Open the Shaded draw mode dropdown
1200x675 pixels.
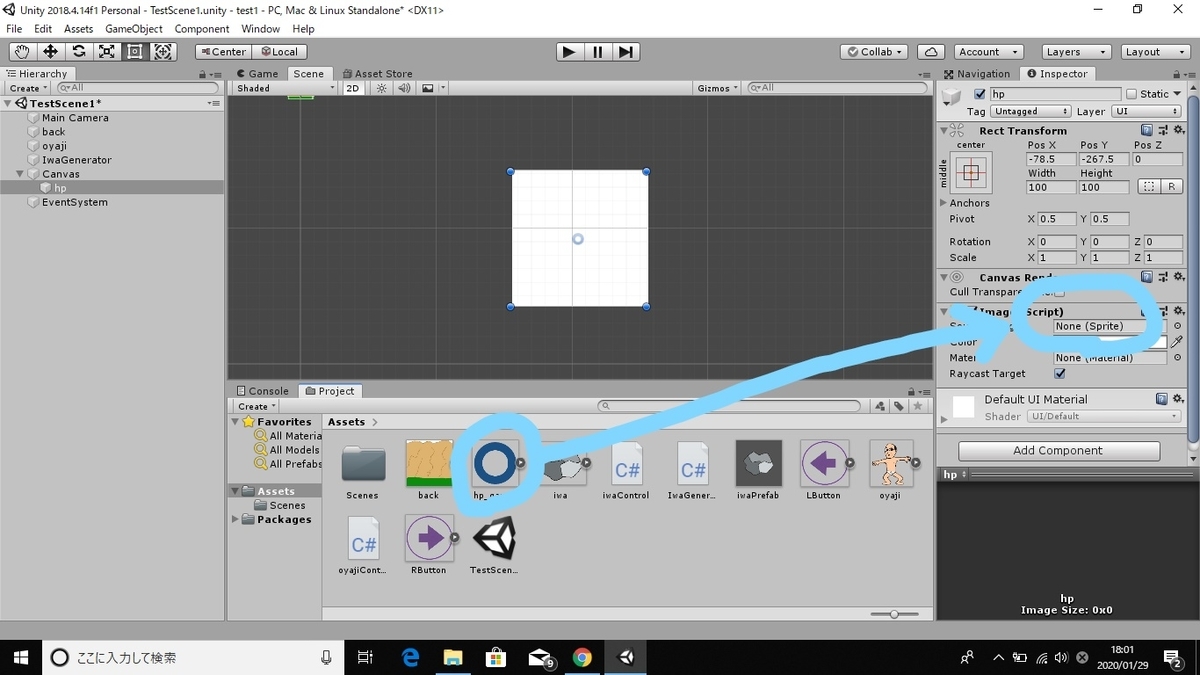click(x=285, y=88)
